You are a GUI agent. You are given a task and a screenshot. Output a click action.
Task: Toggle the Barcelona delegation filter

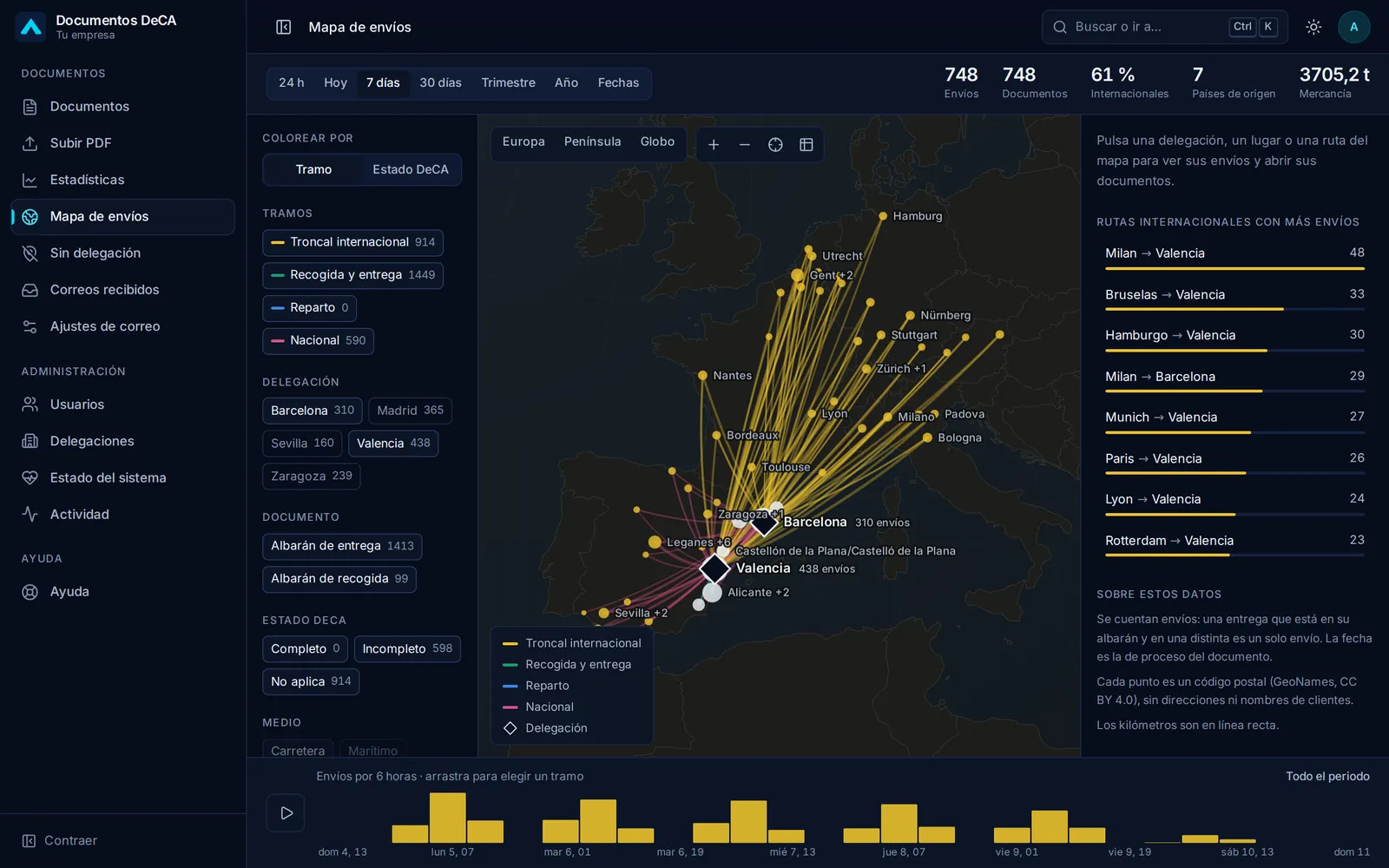click(313, 411)
